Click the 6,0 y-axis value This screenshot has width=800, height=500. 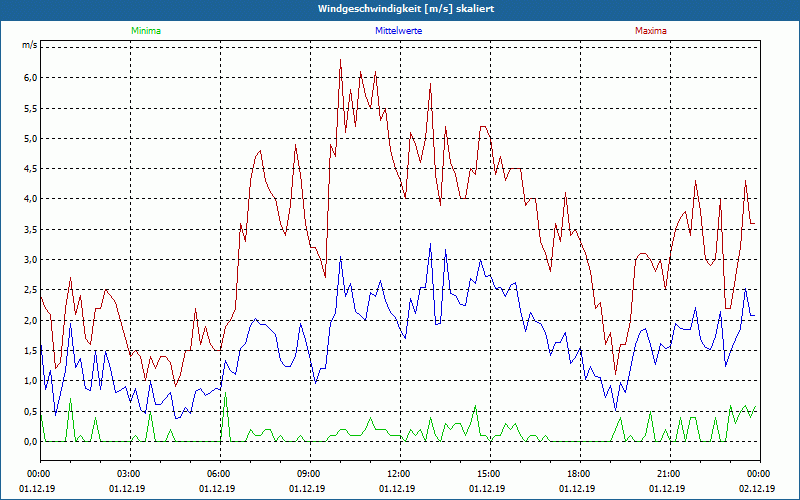click(31, 78)
